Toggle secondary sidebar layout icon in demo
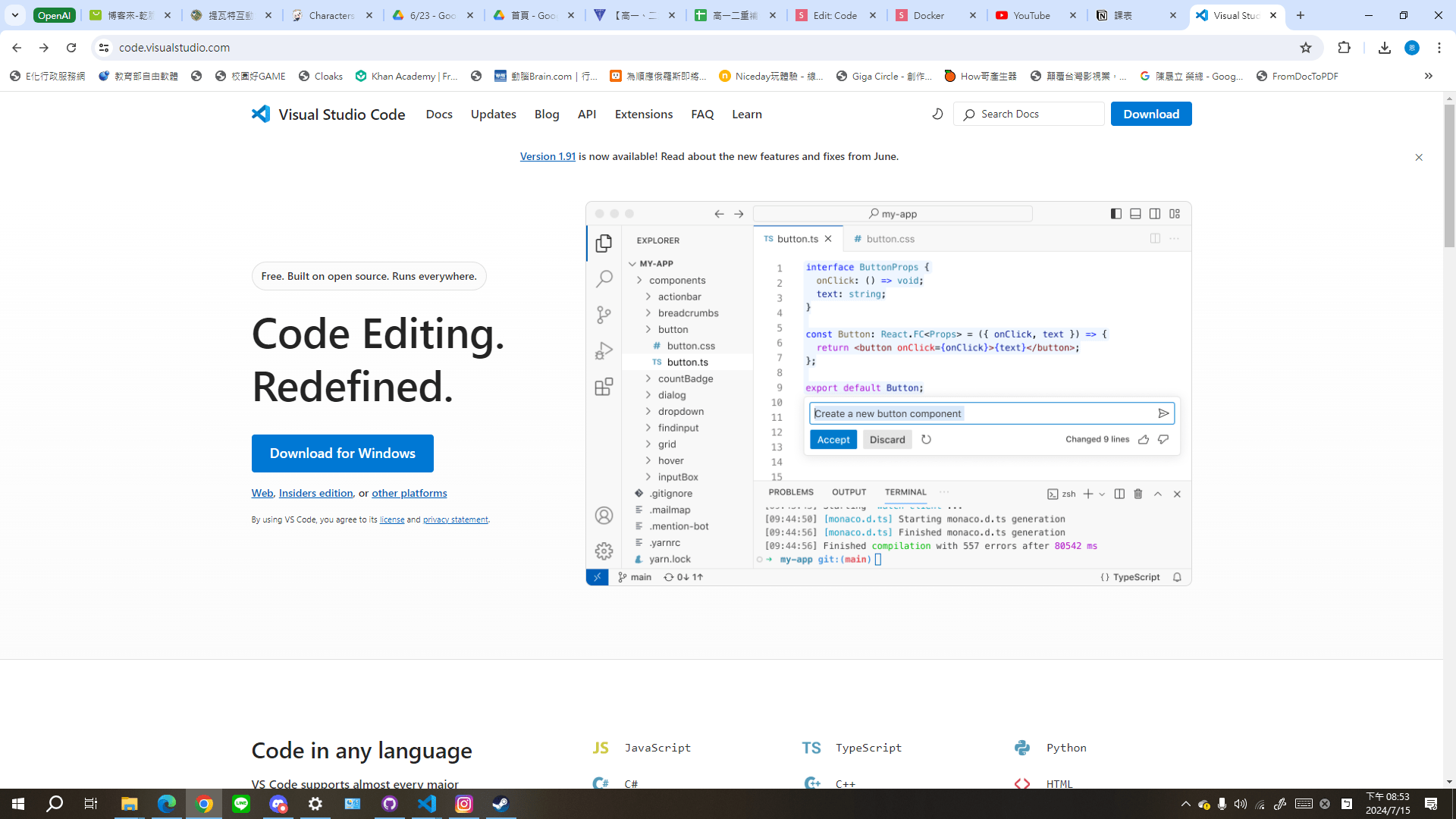1456x819 pixels. tap(1155, 214)
